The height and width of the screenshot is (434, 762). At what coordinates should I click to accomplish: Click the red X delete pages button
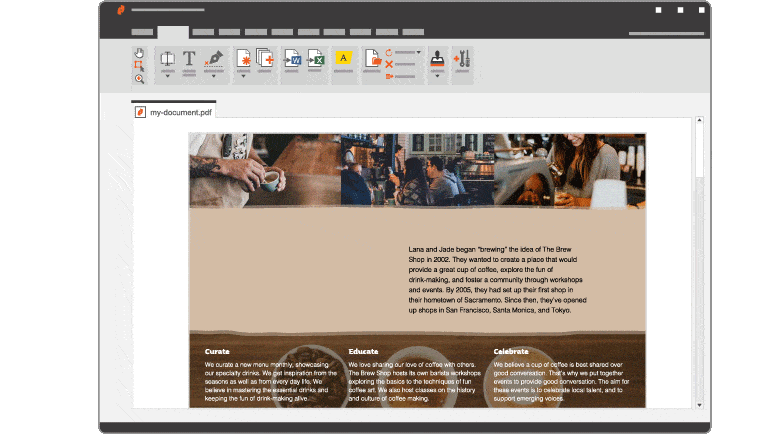pos(389,64)
